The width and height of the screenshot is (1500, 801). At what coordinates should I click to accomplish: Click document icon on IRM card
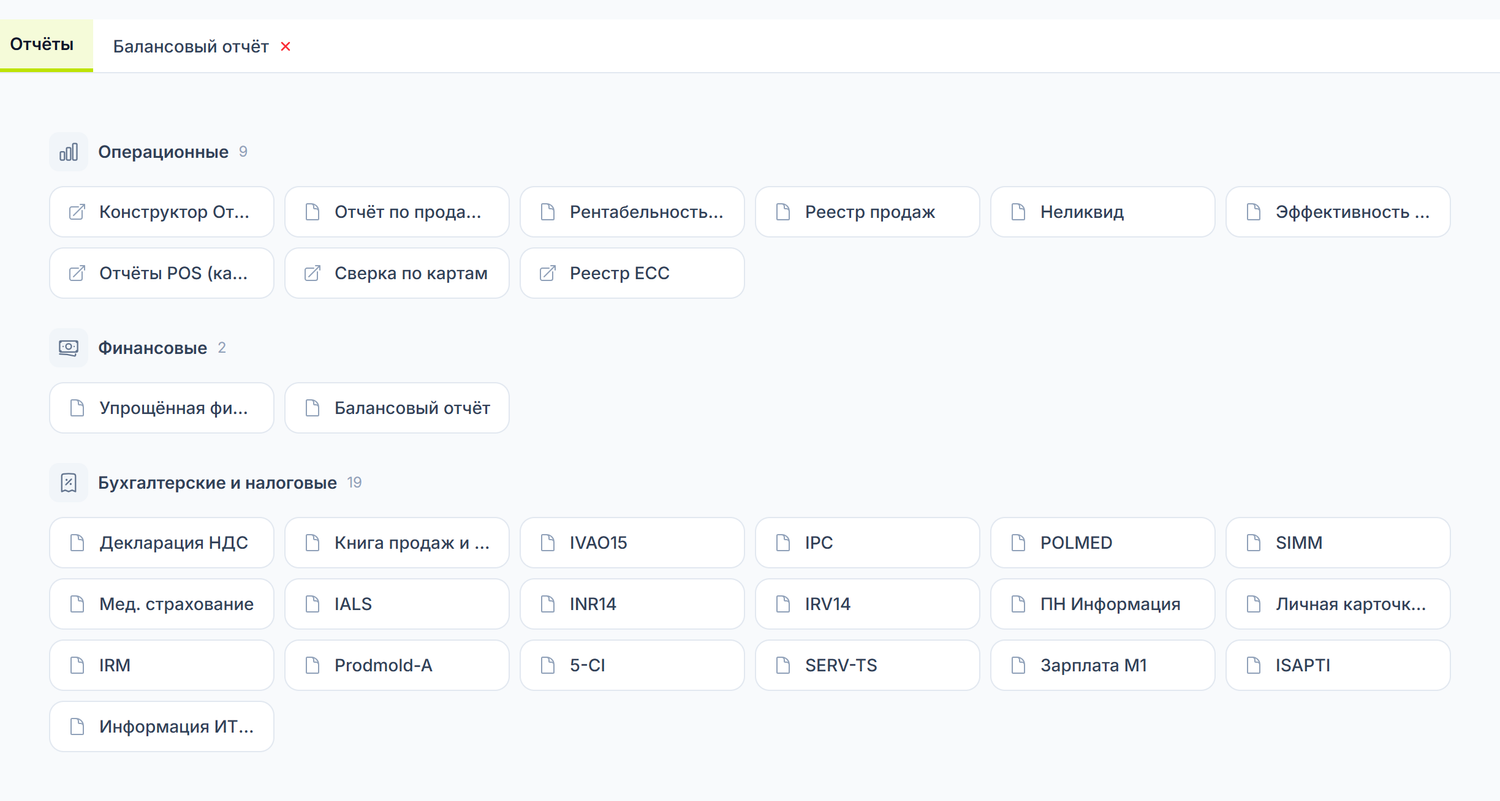pos(77,665)
